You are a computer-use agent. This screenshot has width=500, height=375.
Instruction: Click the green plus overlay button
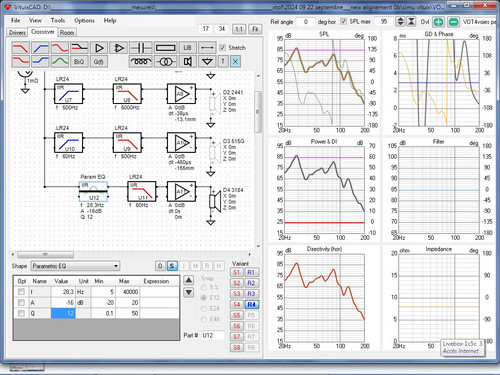click(439, 22)
